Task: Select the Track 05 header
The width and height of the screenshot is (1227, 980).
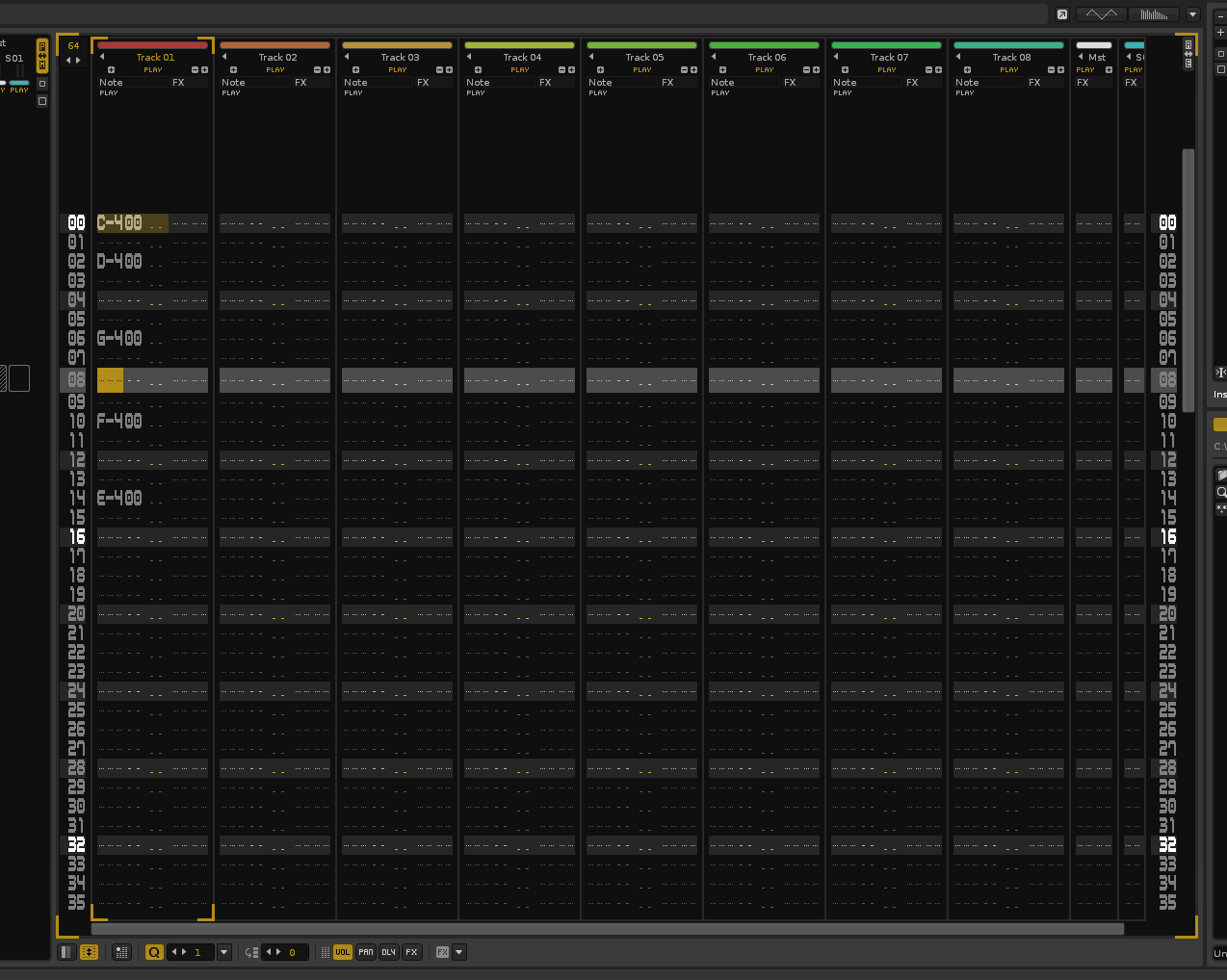Action: coord(644,57)
